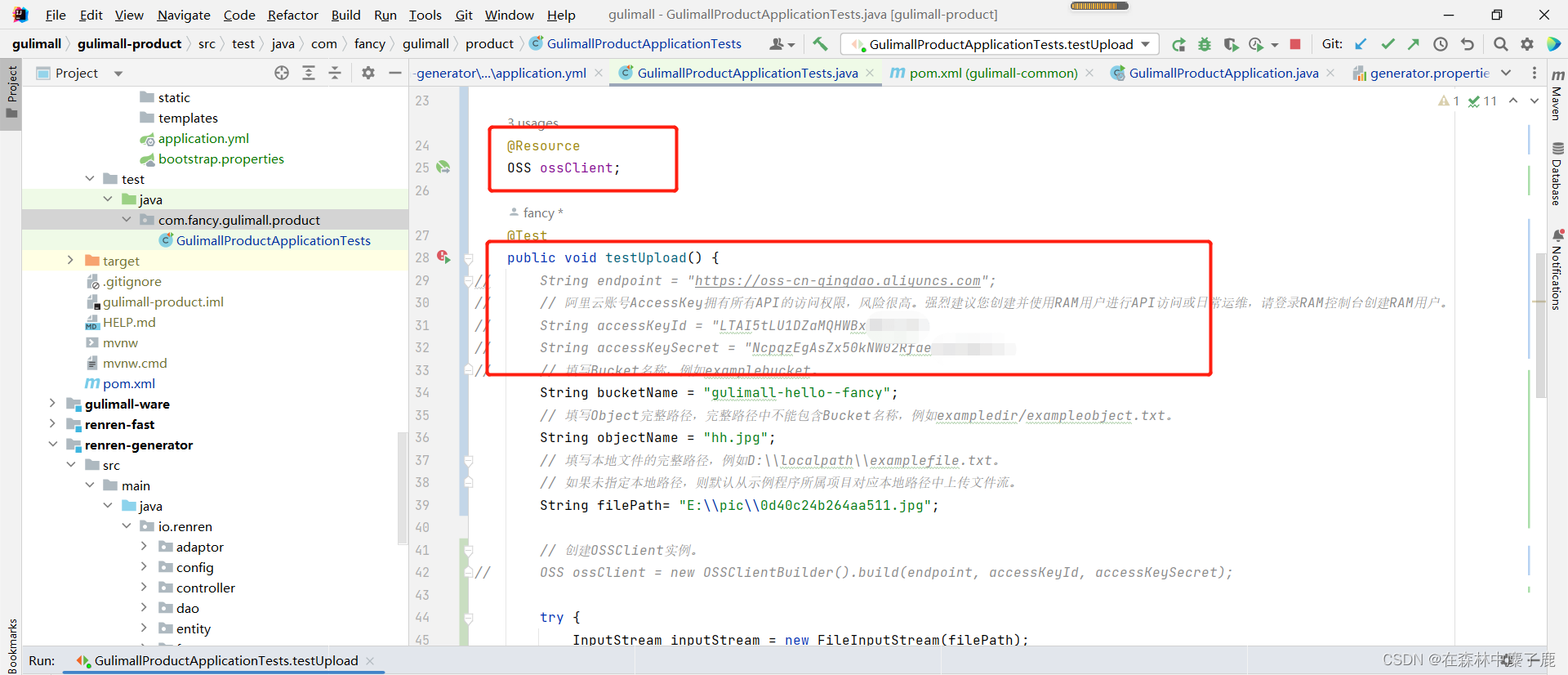The width and height of the screenshot is (1568, 675).
Task: Toggle code folding at line 28
Action: click(x=469, y=258)
